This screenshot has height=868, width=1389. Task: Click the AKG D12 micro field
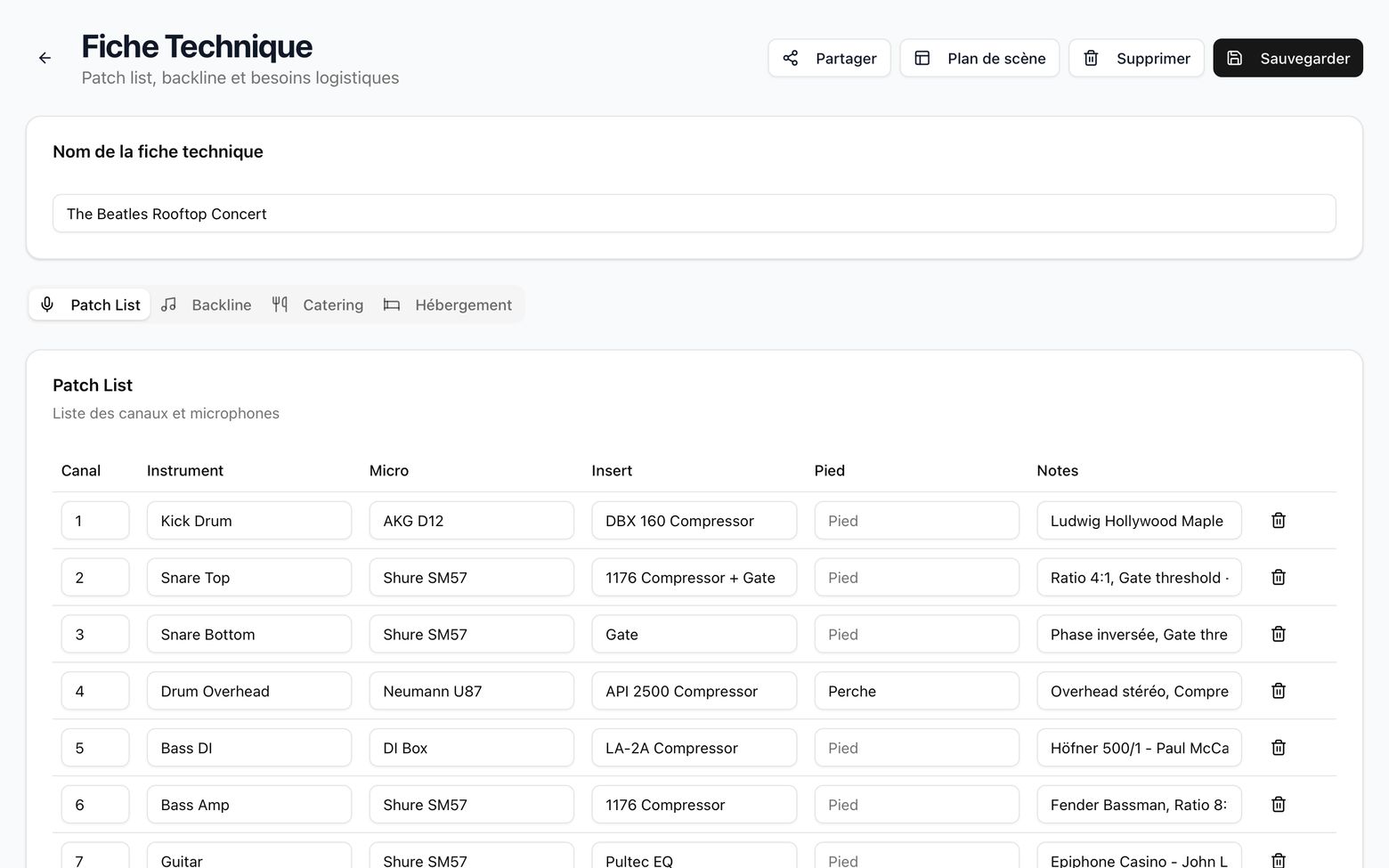click(472, 521)
